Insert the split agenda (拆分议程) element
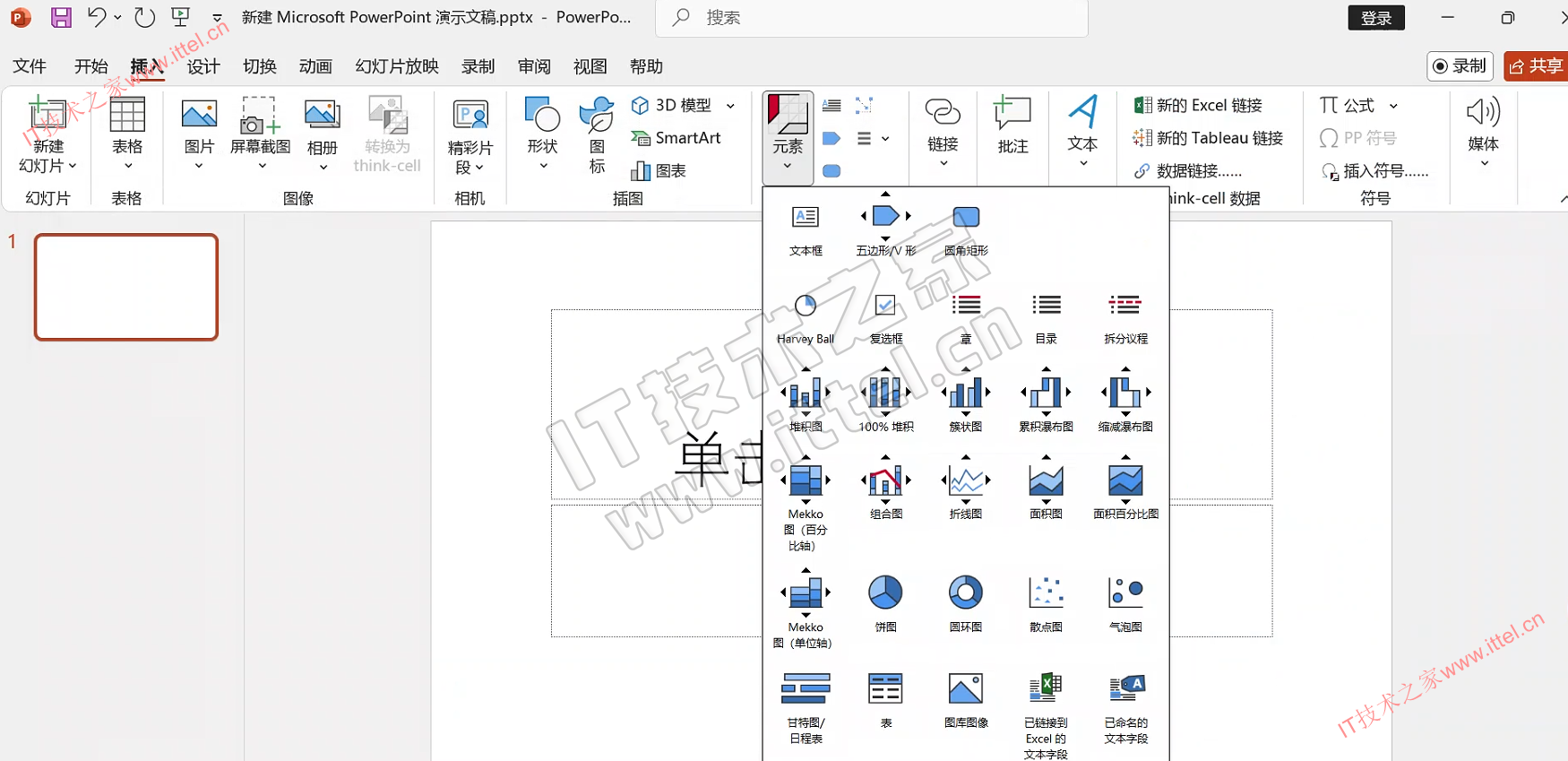The image size is (1568, 761). click(1125, 318)
